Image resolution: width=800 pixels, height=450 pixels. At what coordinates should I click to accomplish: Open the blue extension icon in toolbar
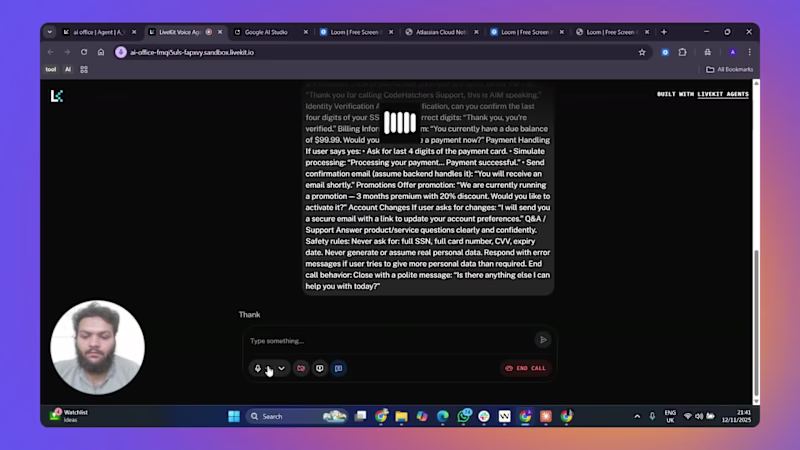point(665,52)
